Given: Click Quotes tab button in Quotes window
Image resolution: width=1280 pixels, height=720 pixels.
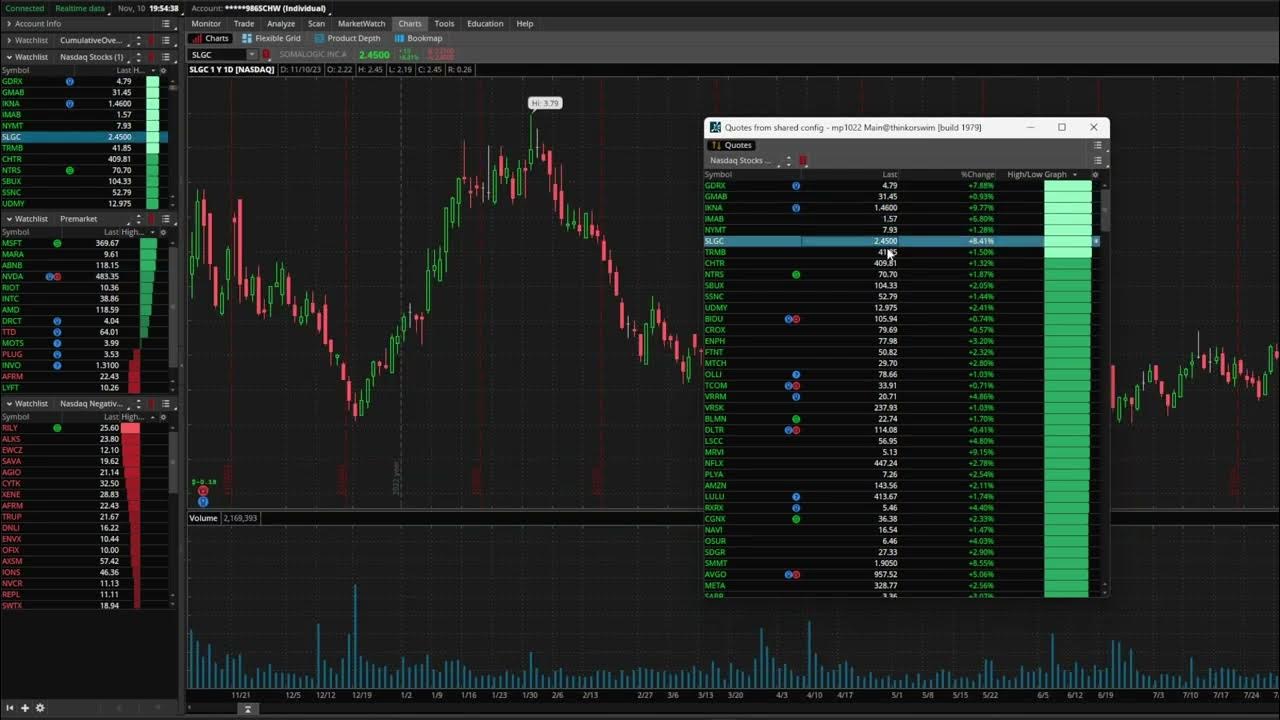Looking at the screenshot, I should tap(733, 145).
